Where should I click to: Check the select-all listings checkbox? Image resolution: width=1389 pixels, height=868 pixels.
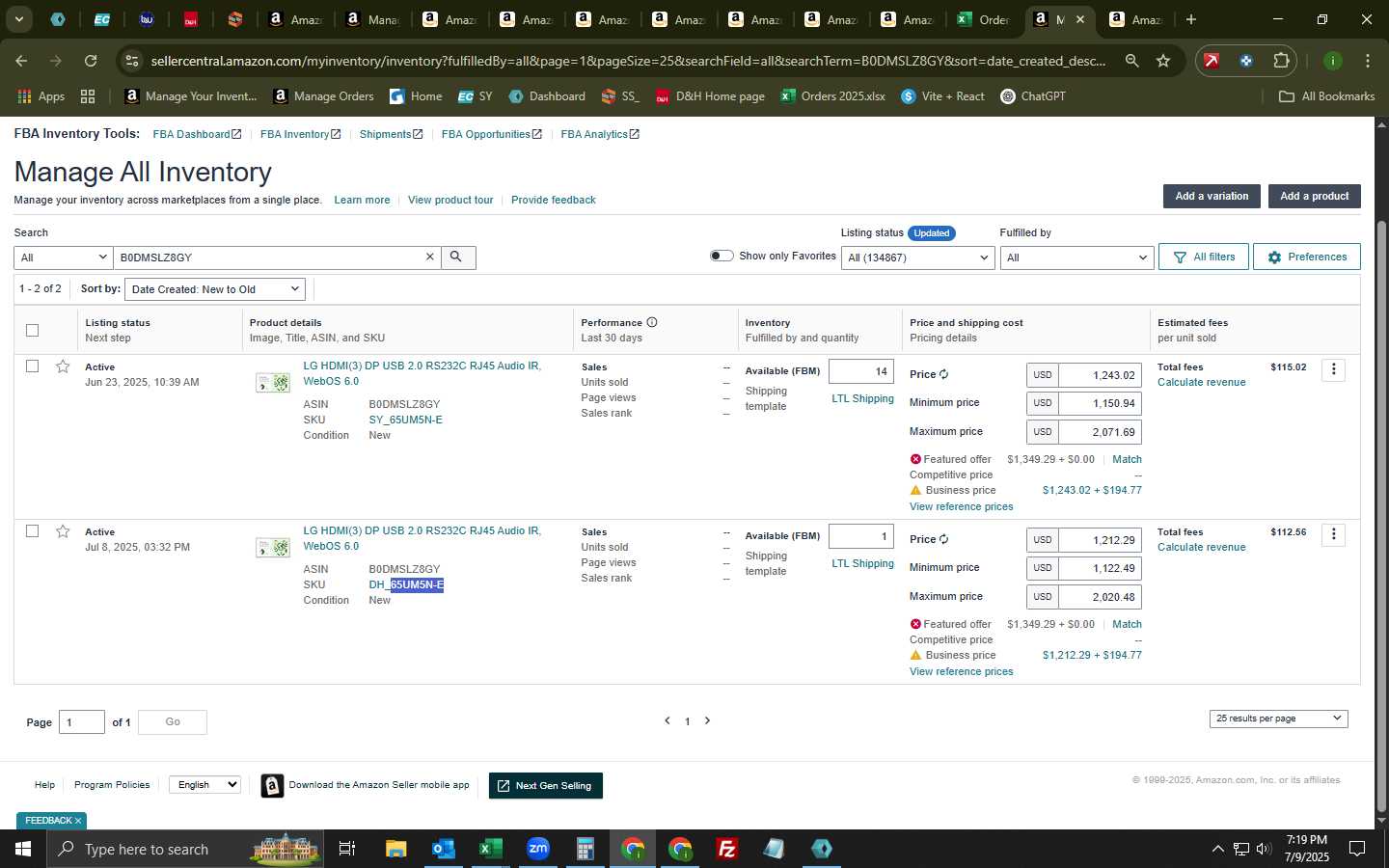click(33, 330)
